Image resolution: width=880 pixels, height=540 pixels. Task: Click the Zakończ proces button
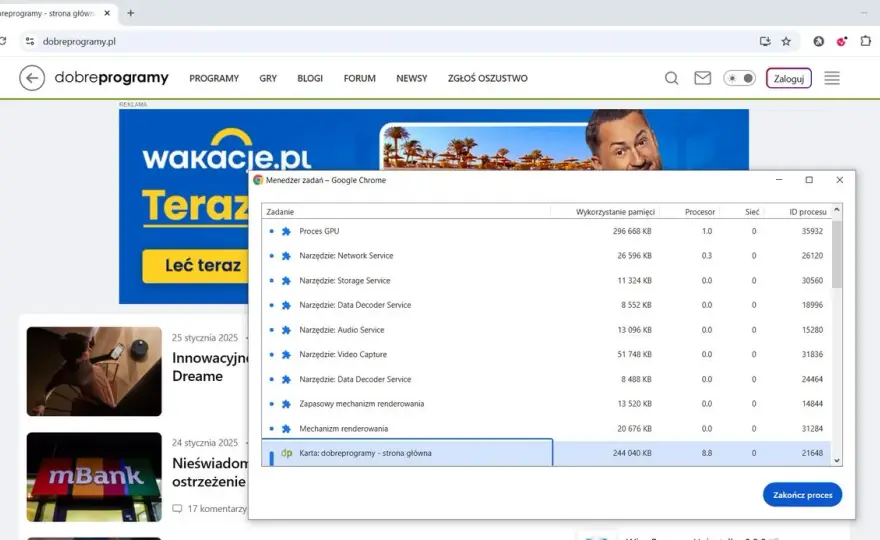(x=802, y=495)
